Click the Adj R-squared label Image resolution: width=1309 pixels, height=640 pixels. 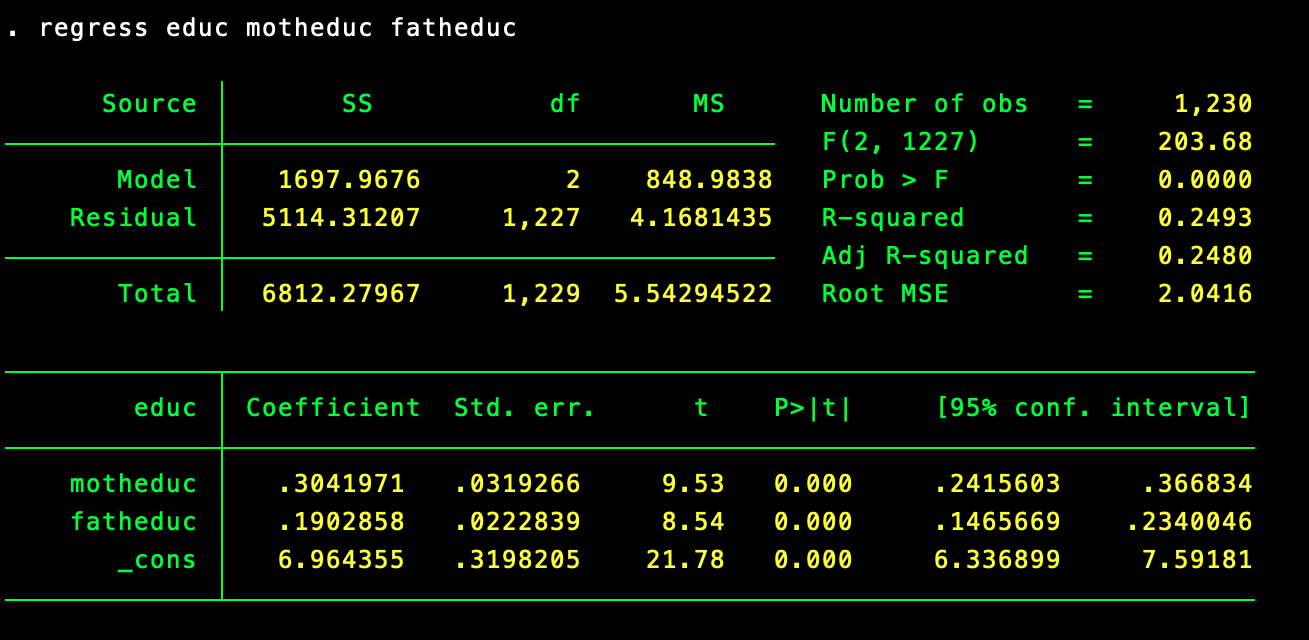[x=925, y=255]
